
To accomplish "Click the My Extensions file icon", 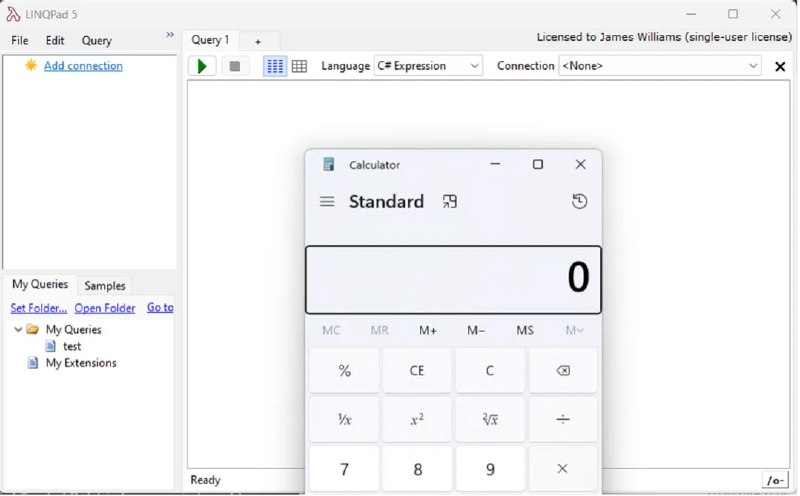I will point(33,363).
